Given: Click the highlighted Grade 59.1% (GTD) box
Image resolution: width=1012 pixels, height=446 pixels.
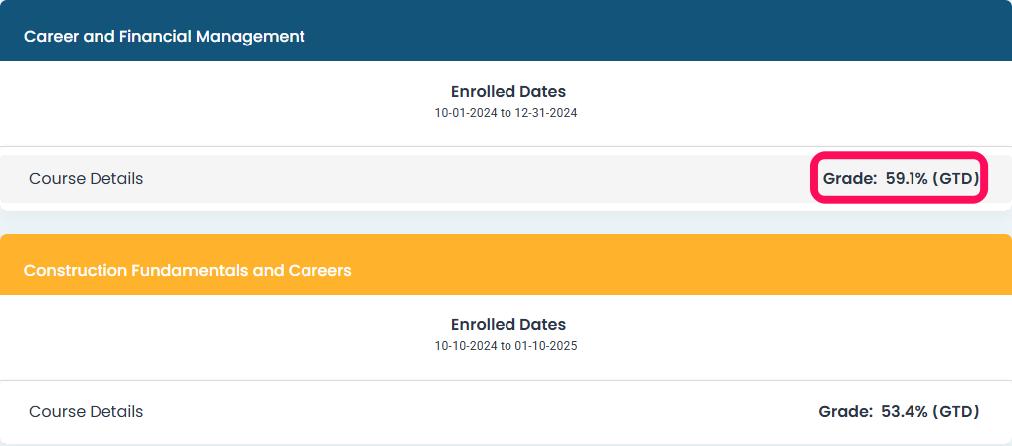Looking at the screenshot, I should (x=900, y=179).
